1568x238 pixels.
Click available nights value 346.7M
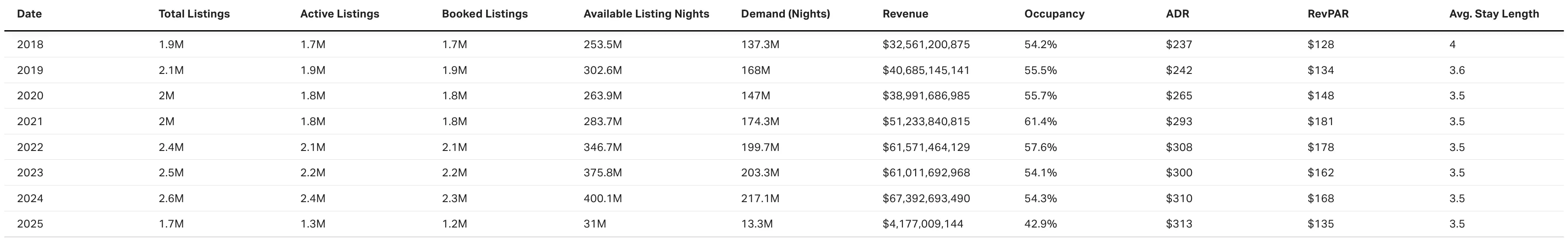point(603,147)
